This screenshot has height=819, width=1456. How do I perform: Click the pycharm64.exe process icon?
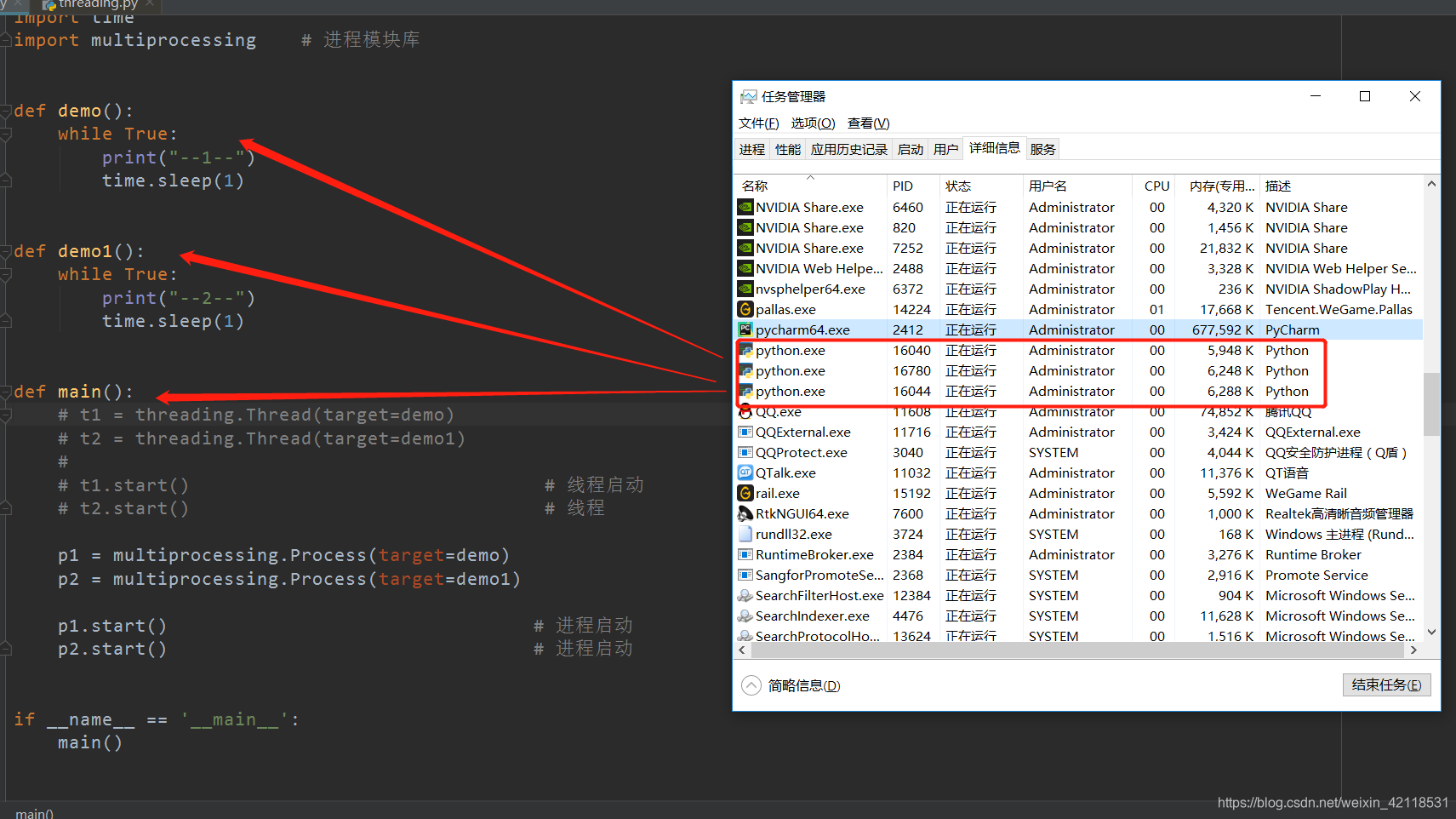745,329
